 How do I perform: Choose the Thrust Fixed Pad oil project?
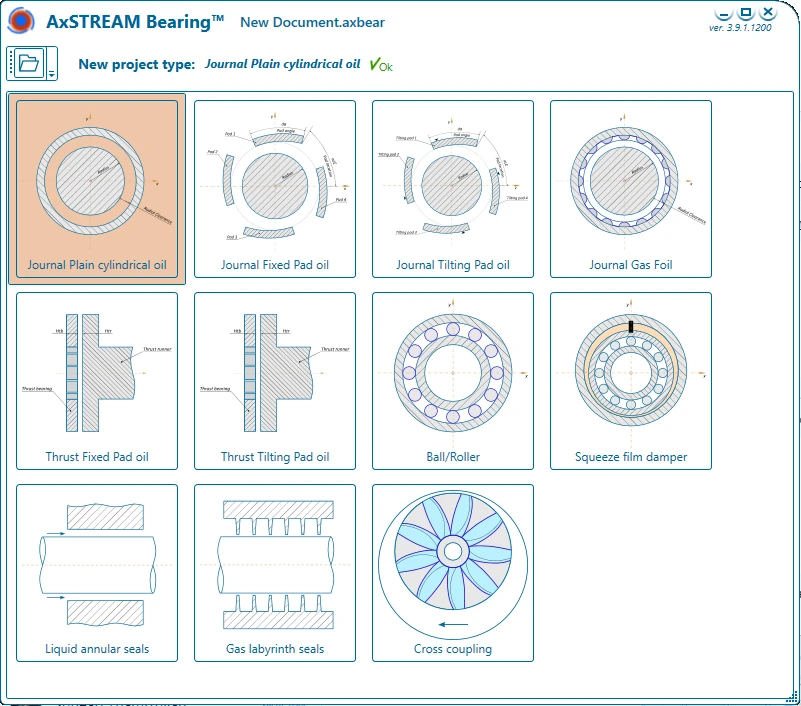point(97,381)
